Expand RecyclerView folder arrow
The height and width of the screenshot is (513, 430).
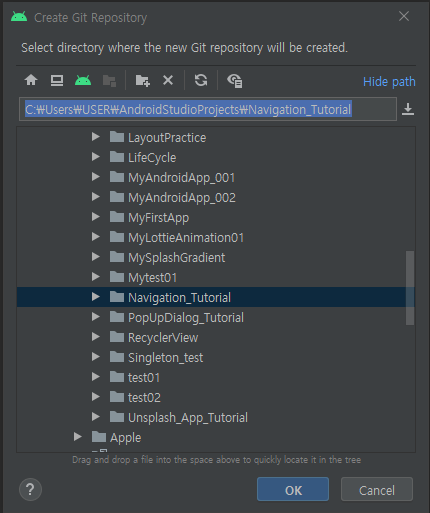coord(96,337)
